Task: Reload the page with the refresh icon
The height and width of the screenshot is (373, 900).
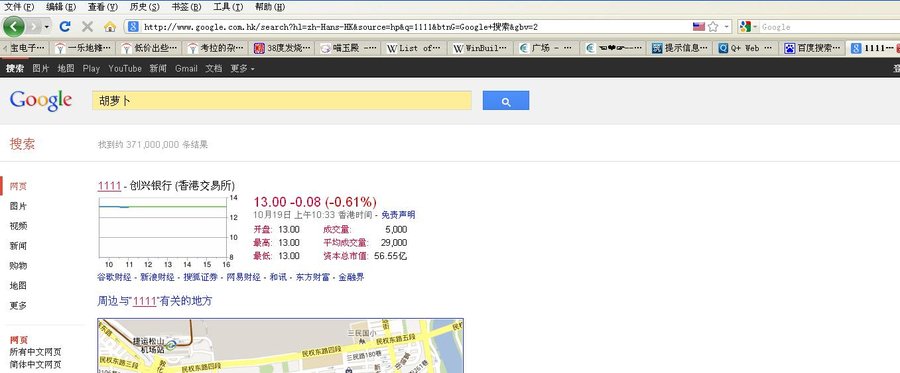Action: [65, 26]
